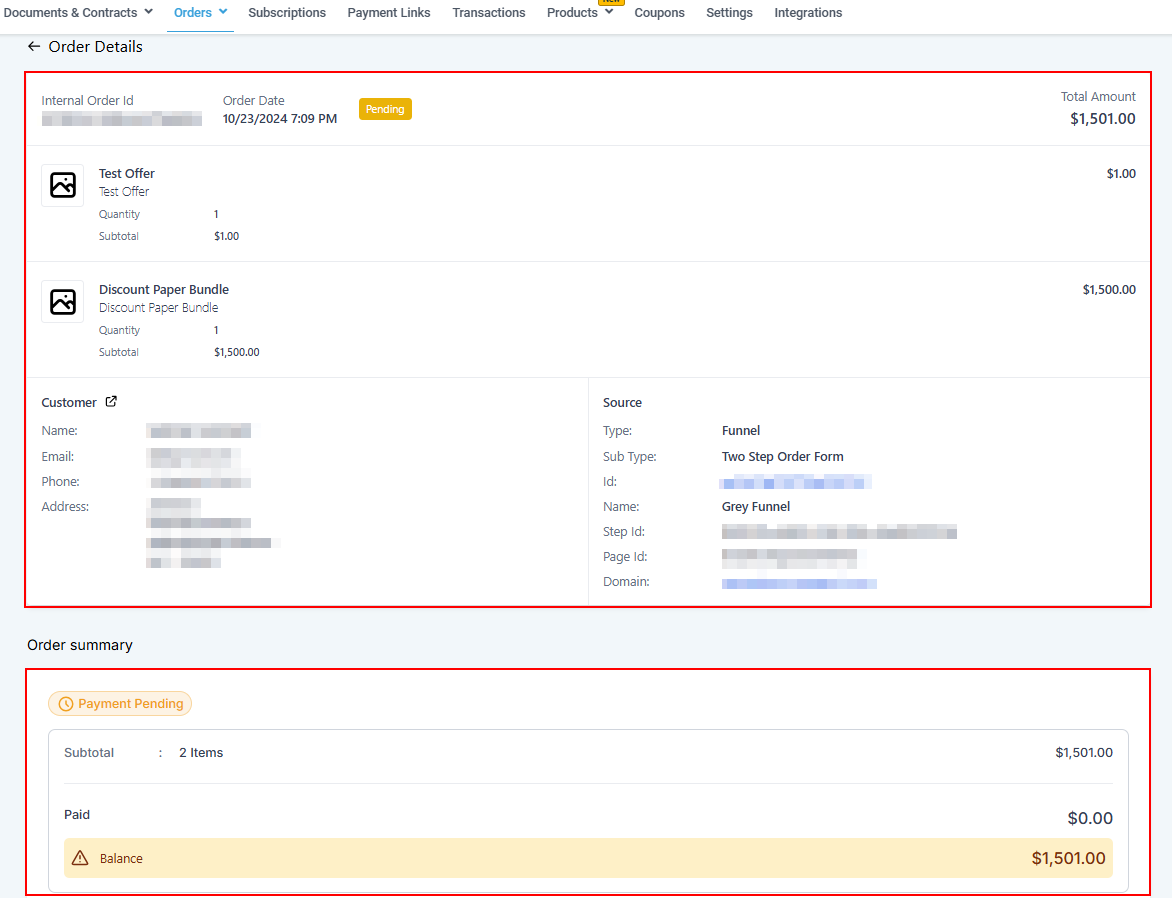Click the Test Offer product title
This screenshot has height=898, width=1172.
(x=127, y=174)
